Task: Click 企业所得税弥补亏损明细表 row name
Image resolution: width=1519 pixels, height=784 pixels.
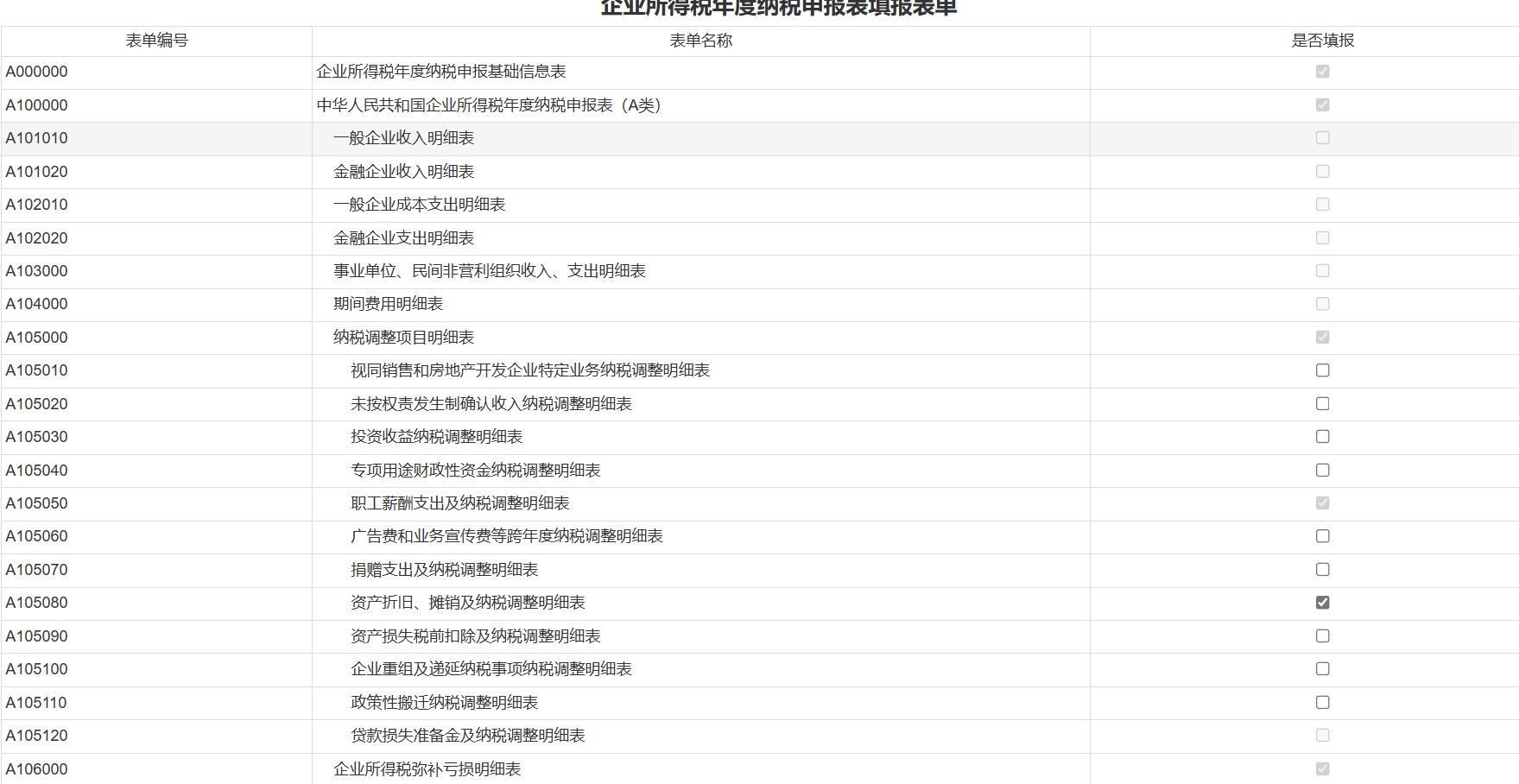Action: (427, 769)
